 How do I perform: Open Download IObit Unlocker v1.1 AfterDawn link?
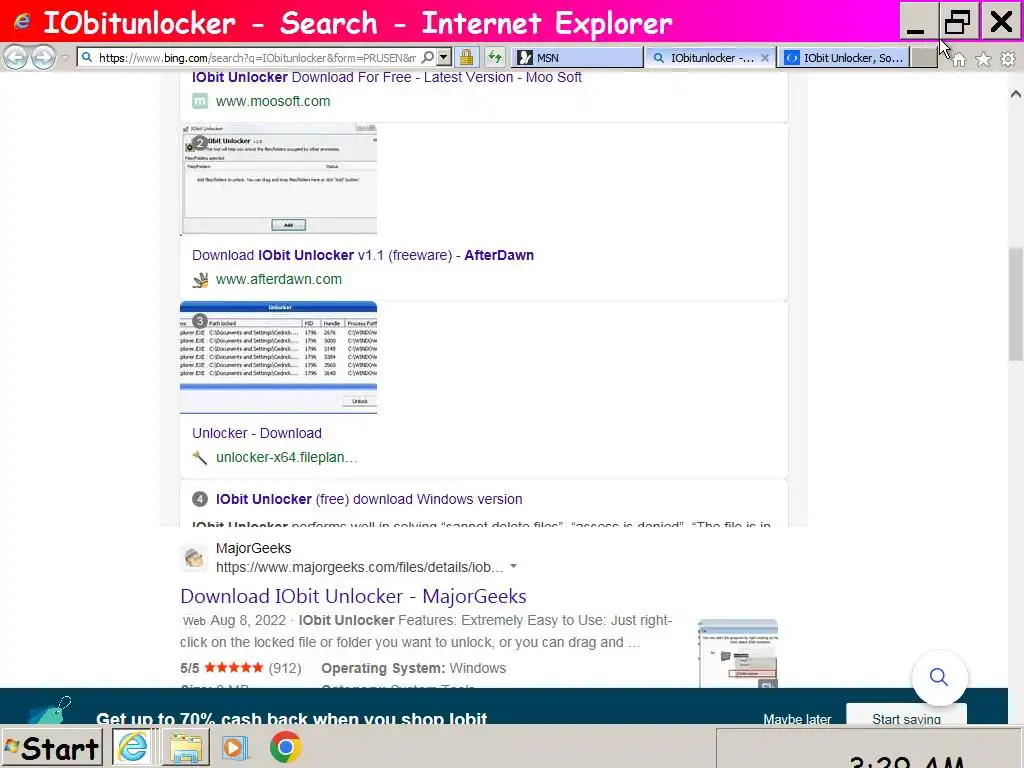363,255
